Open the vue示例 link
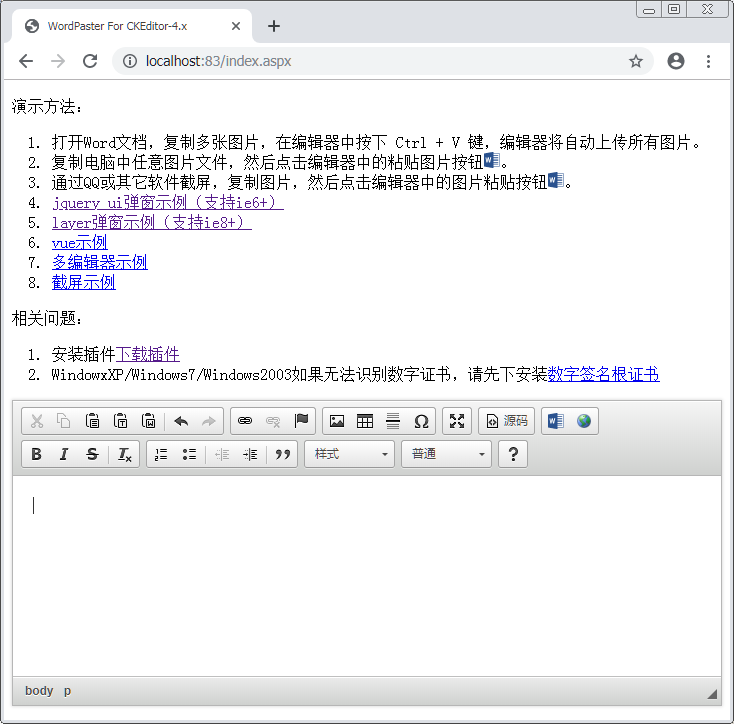 tap(80, 243)
